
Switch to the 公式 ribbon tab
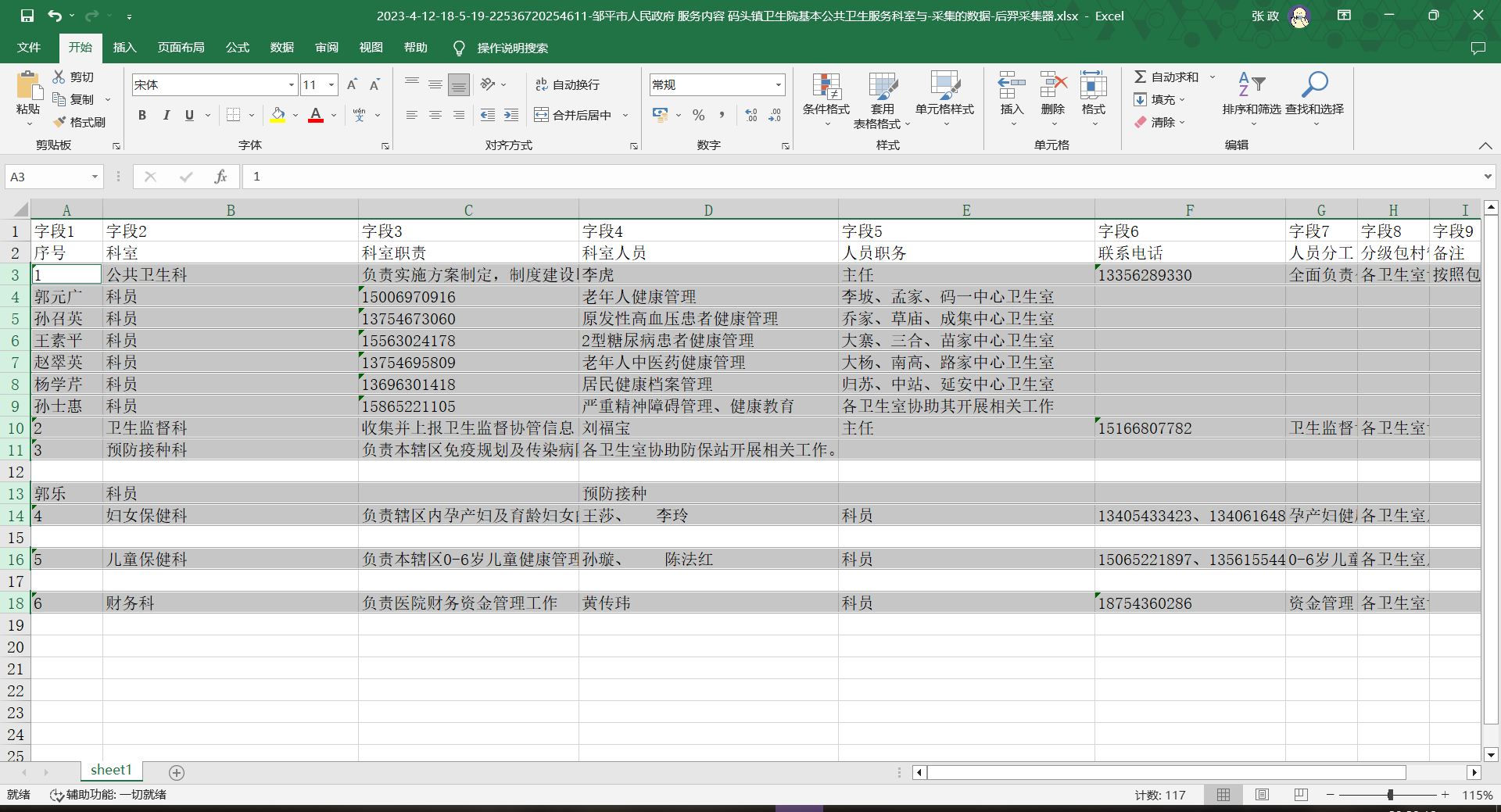pyautogui.click(x=238, y=48)
